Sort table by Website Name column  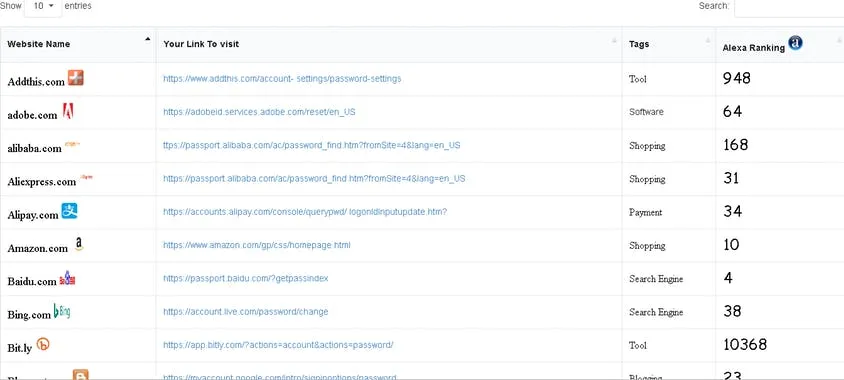[78, 44]
